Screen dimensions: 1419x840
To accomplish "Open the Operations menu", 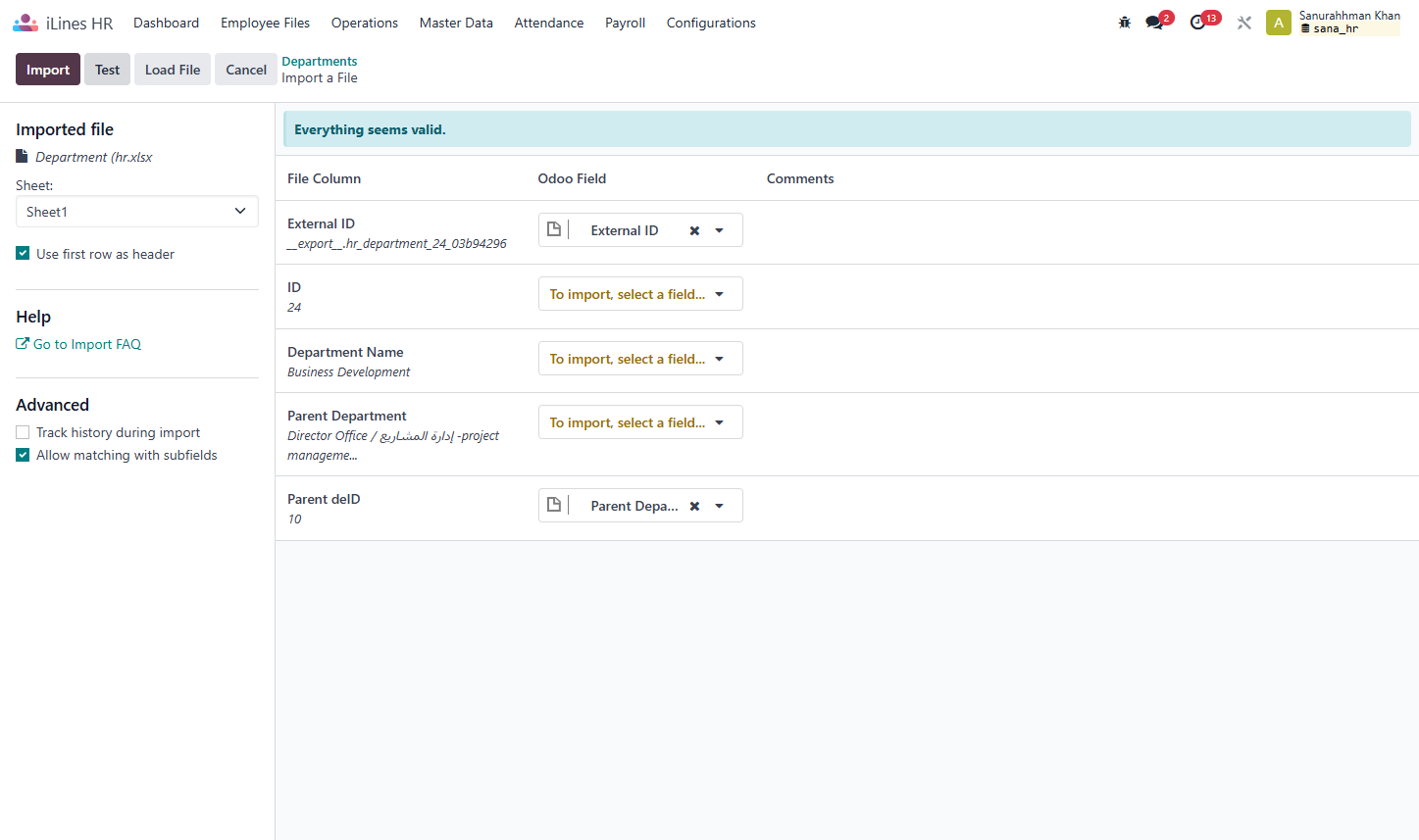I will 365,23.
